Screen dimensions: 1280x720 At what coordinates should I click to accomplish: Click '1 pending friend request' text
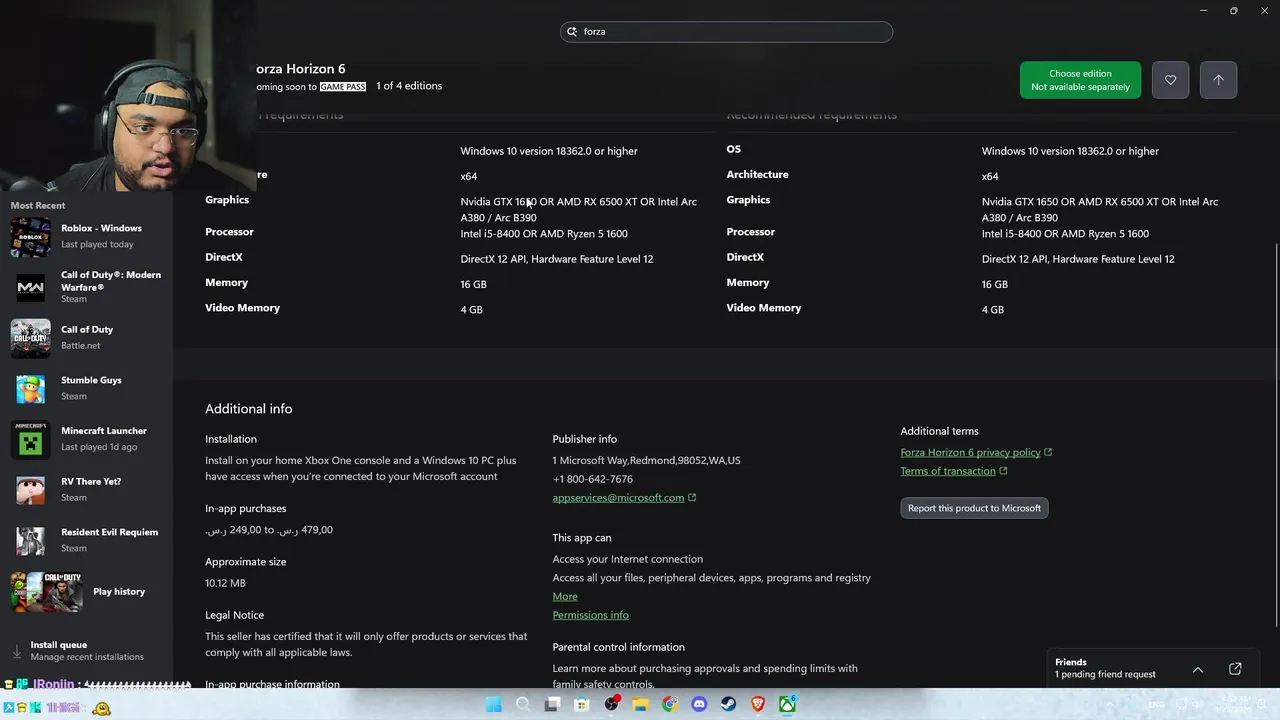(x=1105, y=674)
